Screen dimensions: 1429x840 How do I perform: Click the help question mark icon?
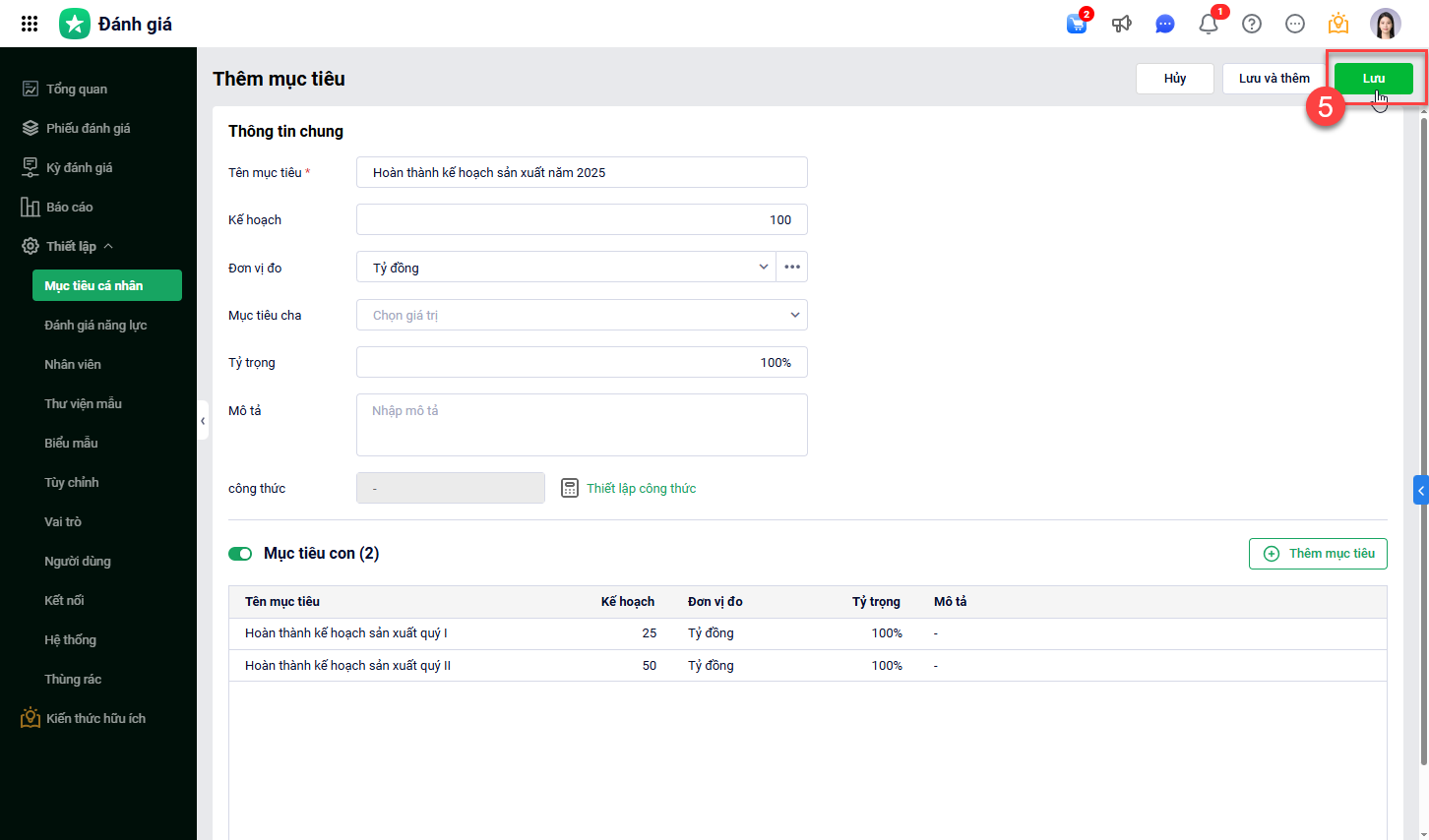point(1252,24)
